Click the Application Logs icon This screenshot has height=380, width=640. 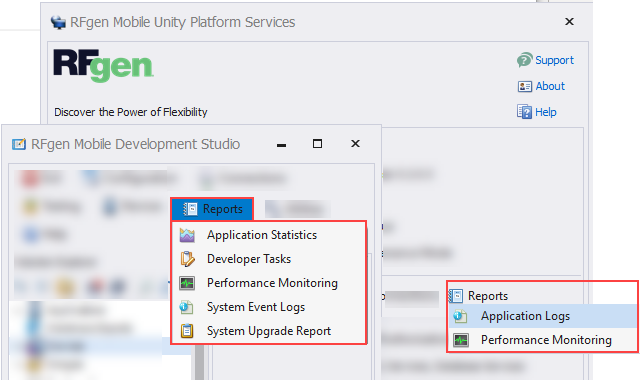(x=460, y=316)
